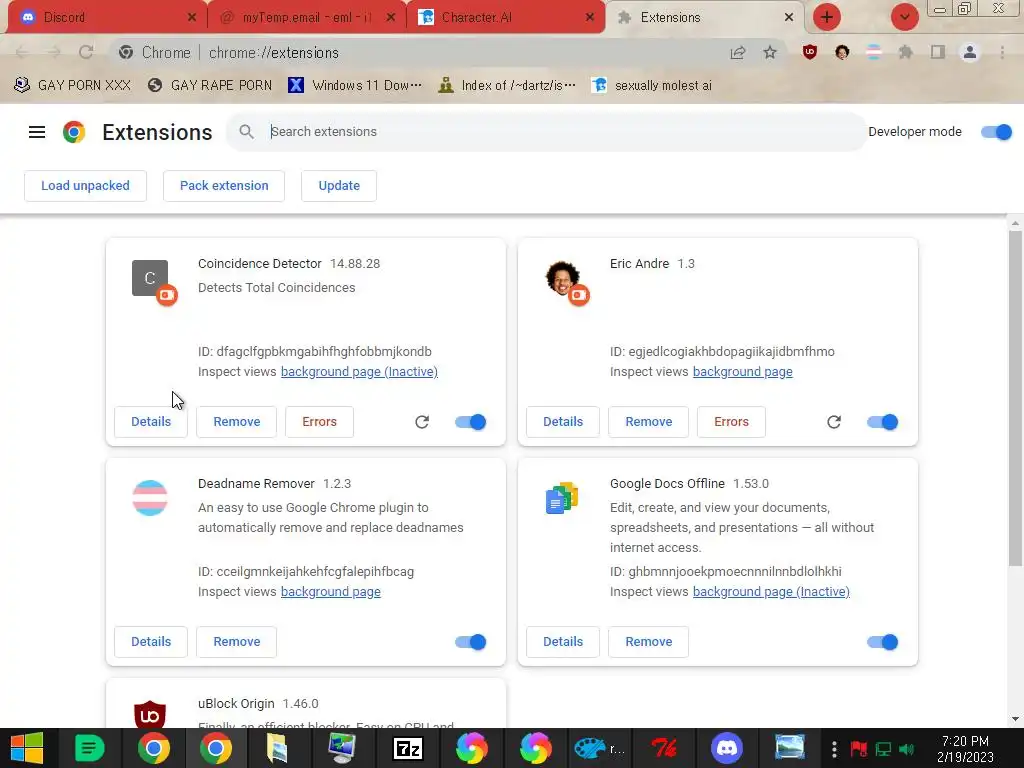Click the Search extensions field
The height and width of the screenshot is (768, 1024).
click(546, 132)
